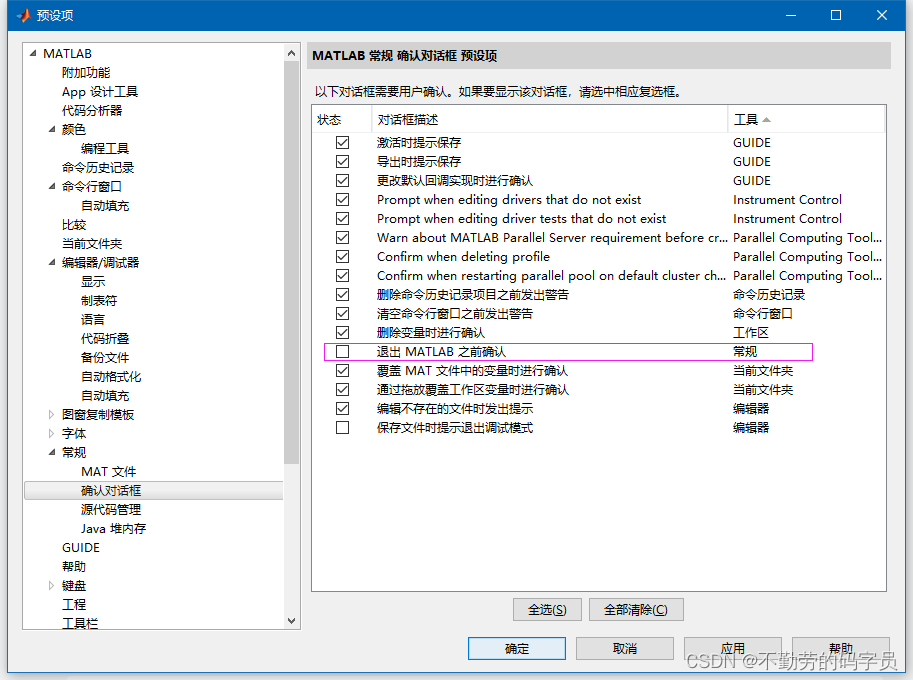The image size is (913, 680).
Task: Select 确认对话框 in the tree
Action: [111, 491]
